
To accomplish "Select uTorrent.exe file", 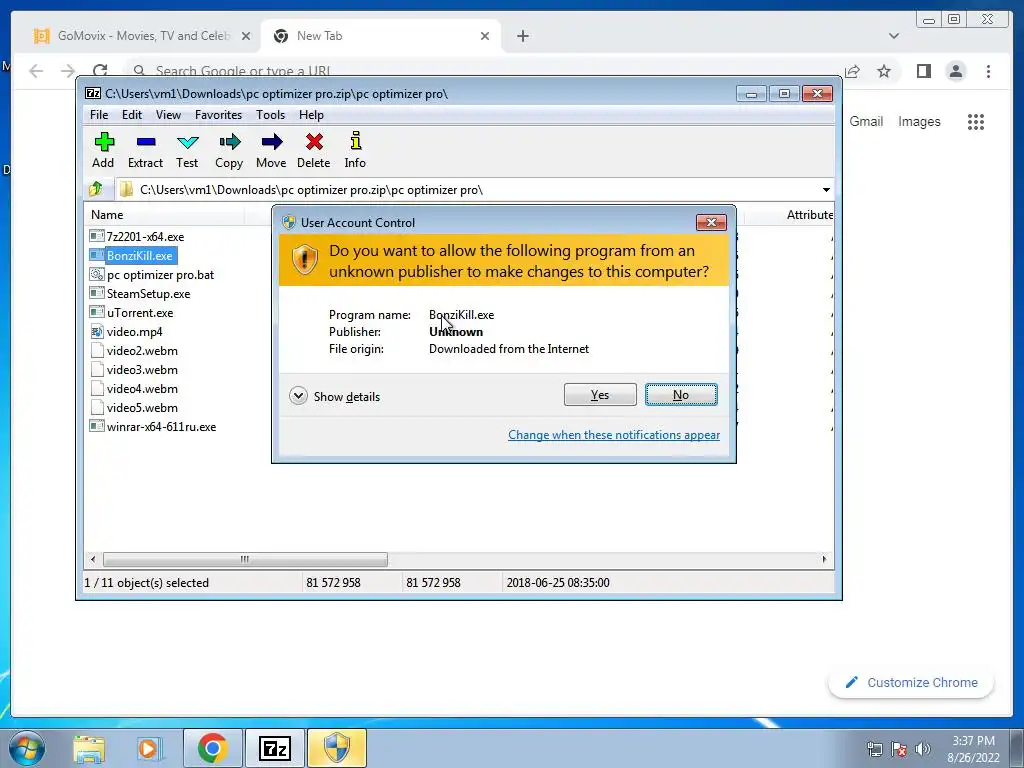I will (x=132, y=313).
